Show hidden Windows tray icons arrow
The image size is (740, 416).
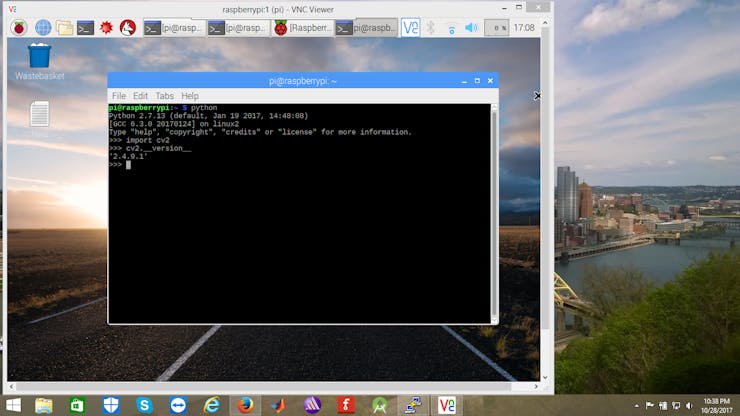tap(637, 406)
